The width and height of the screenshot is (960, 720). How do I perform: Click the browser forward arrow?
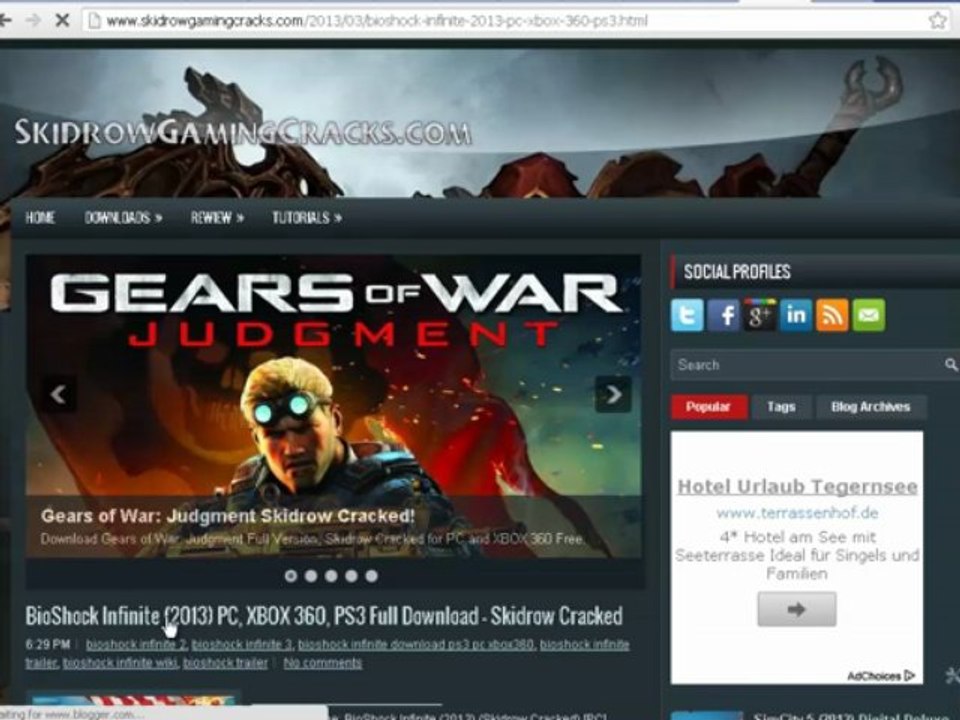[x=33, y=20]
